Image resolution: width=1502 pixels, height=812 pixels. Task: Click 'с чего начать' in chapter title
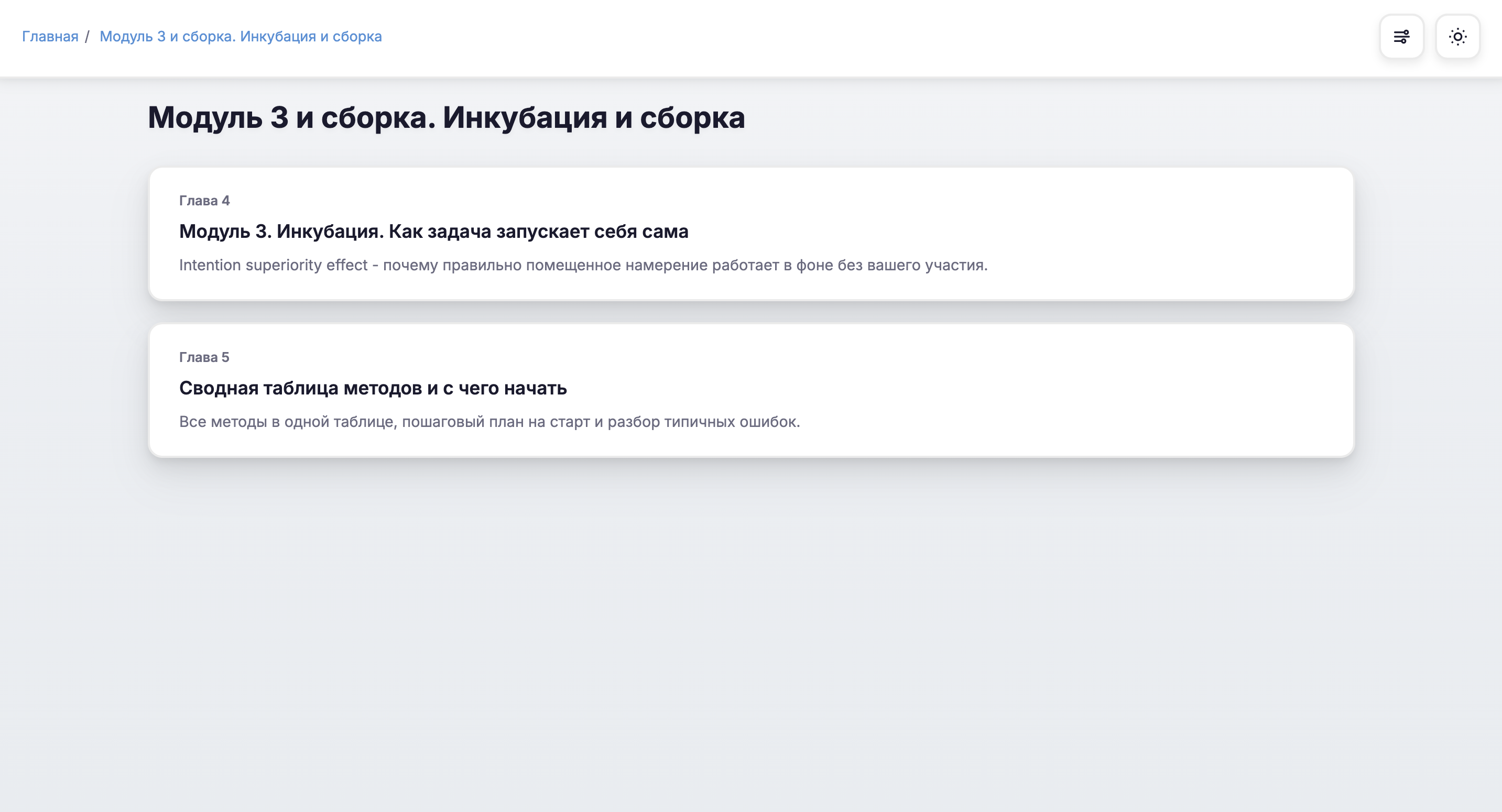504,388
